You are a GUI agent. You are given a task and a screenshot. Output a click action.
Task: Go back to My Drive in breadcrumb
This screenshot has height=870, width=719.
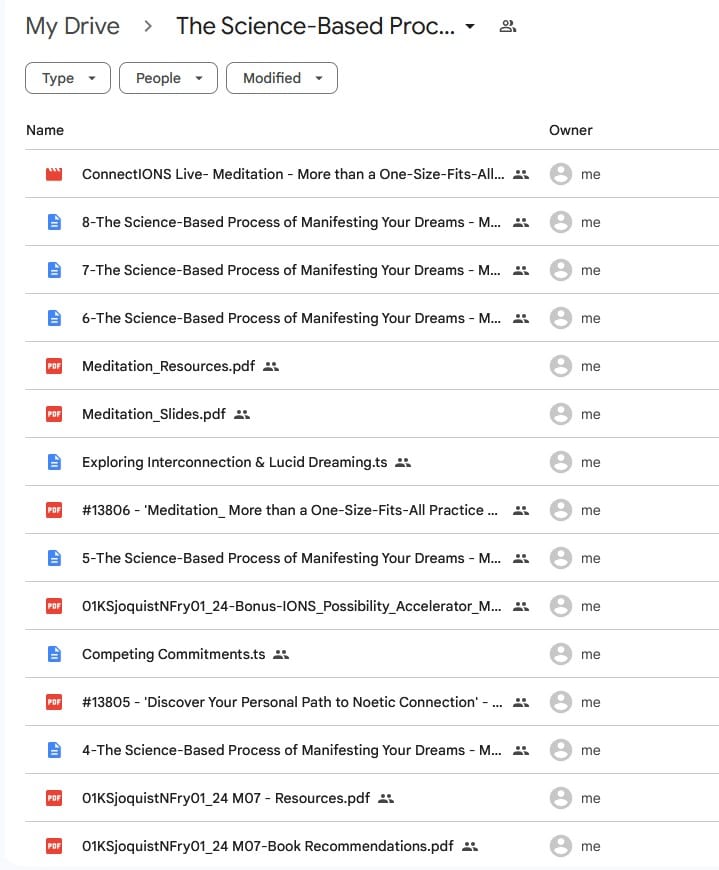(x=72, y=27)
